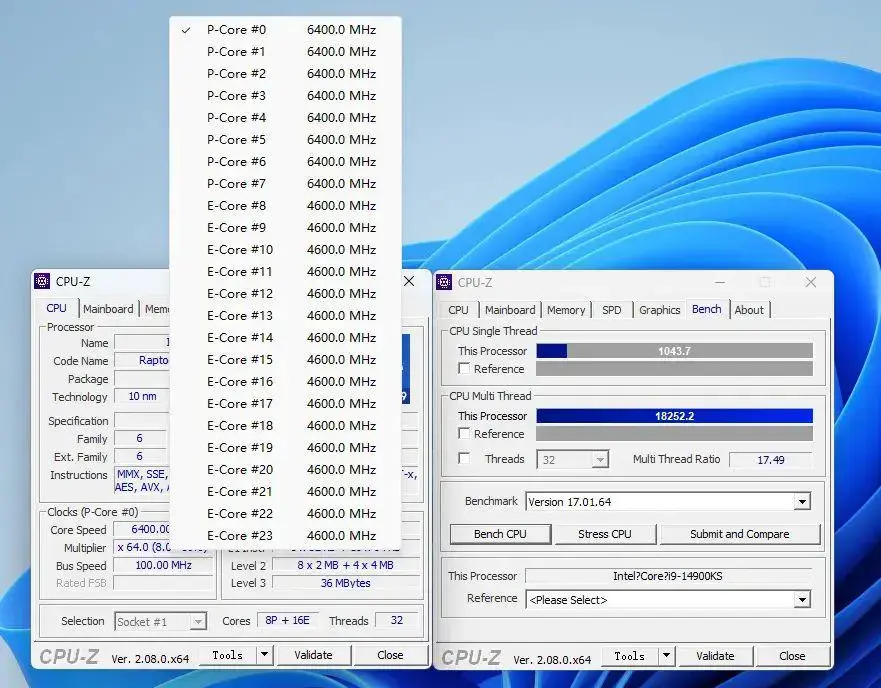This screenshot has width=881, height=688.
Task: Expand Tools arrow in right CPU-Z window
Action: coord(666,655)
